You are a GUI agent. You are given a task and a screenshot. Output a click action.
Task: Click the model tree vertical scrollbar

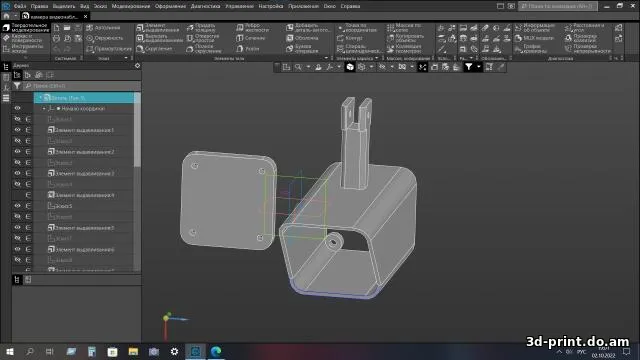pos(137,130)
